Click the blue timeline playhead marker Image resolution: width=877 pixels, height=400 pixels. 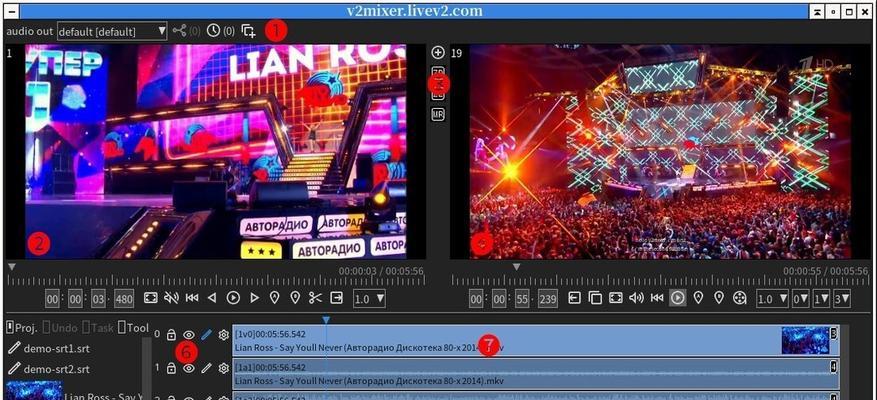click(326, 319)
